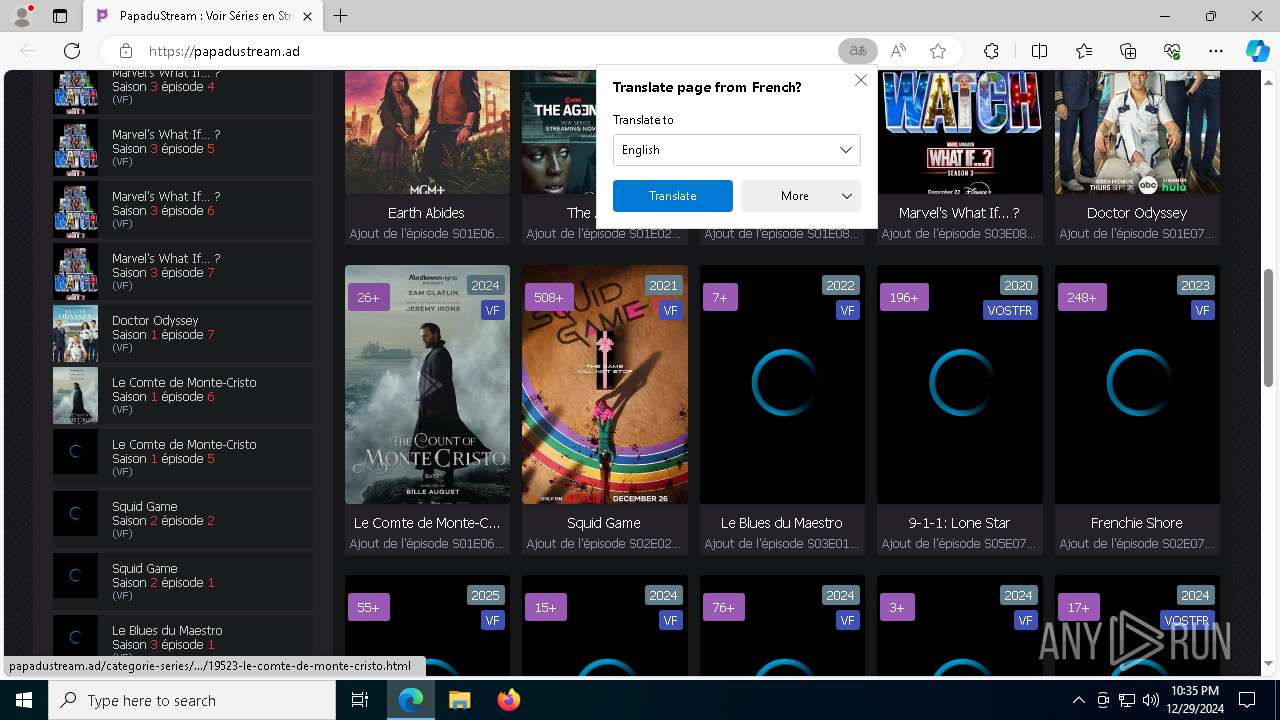Open sidebar Squid Game Saison 2 épisode 1
The image size is (1280, 720).
tap(183, 582)
